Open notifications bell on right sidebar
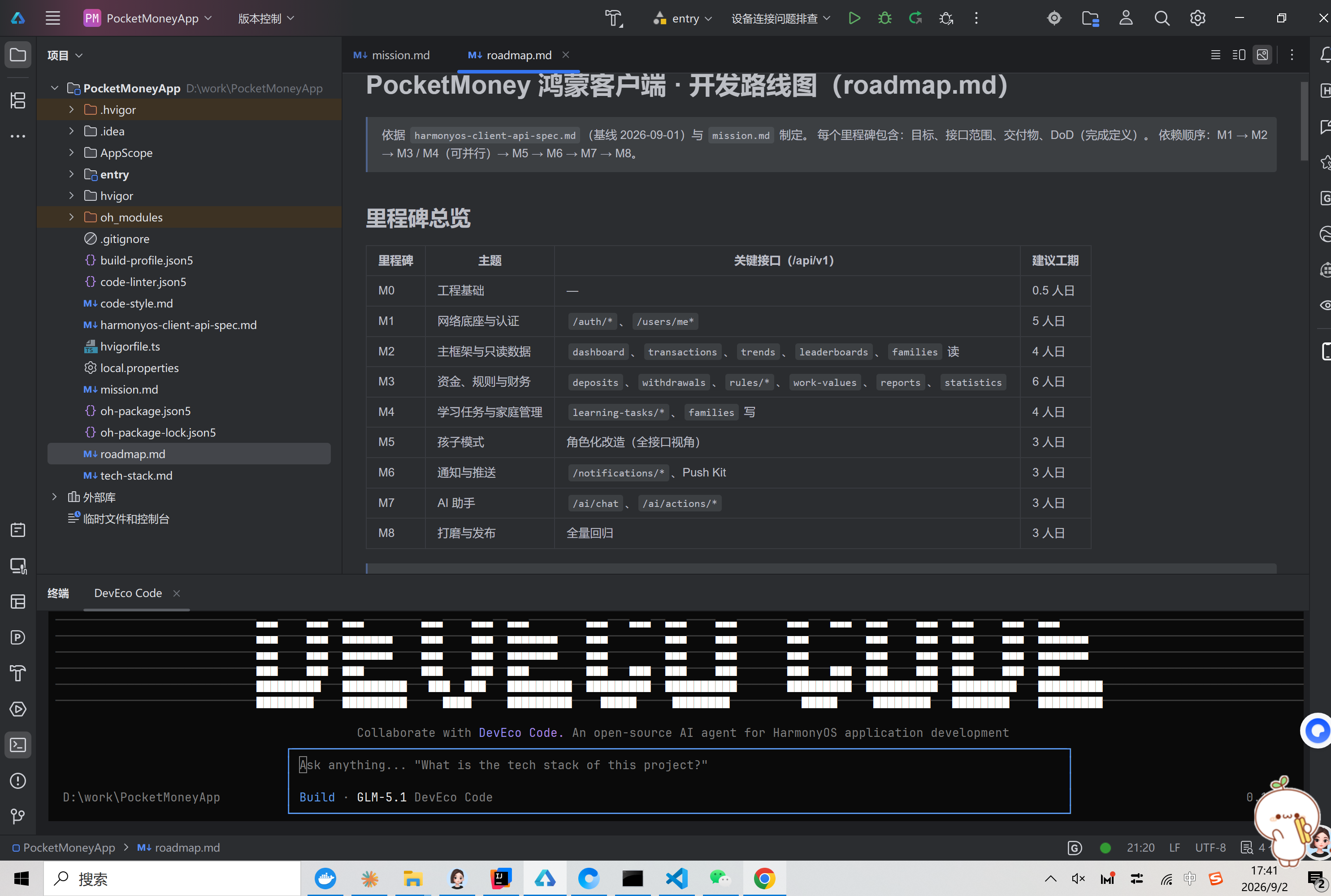 tap(1325, 55)
